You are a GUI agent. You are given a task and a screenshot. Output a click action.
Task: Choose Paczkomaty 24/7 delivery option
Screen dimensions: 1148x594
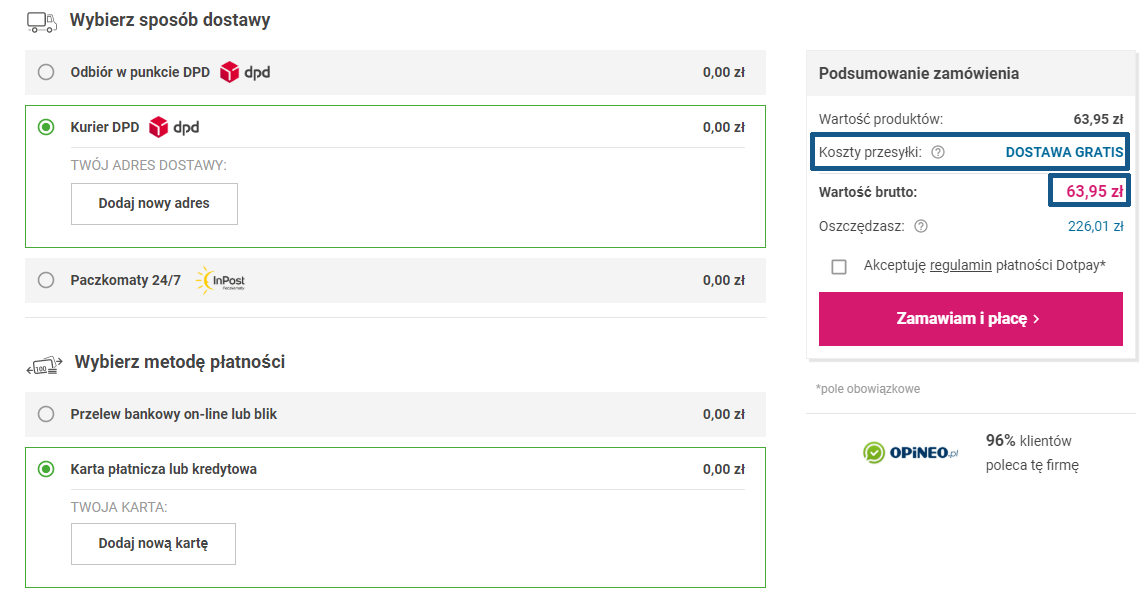(46, 280)
